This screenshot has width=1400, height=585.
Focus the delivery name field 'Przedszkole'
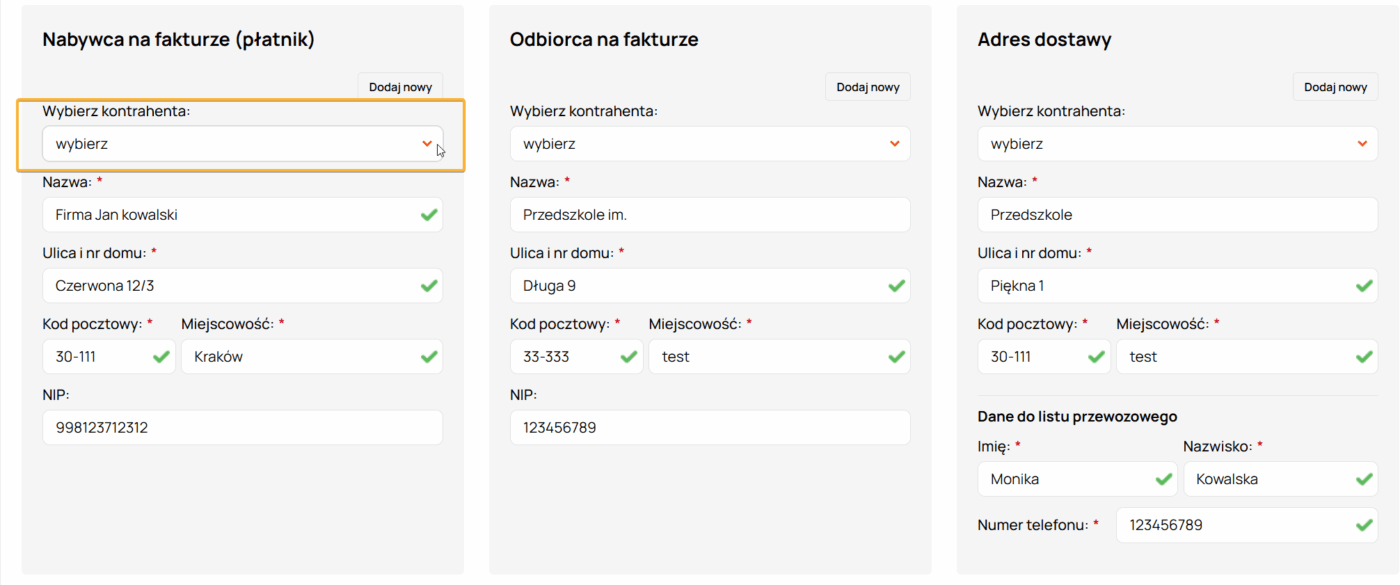point(1177,215)
